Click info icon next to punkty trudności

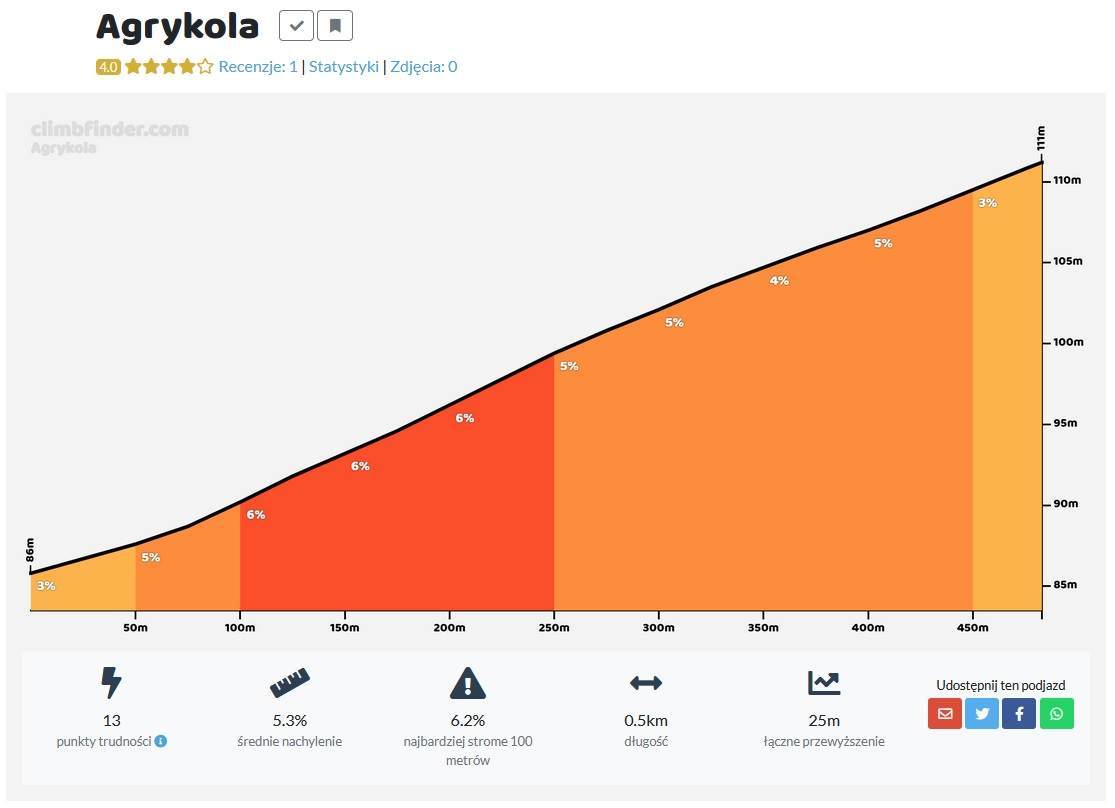[x=161, y=741]
